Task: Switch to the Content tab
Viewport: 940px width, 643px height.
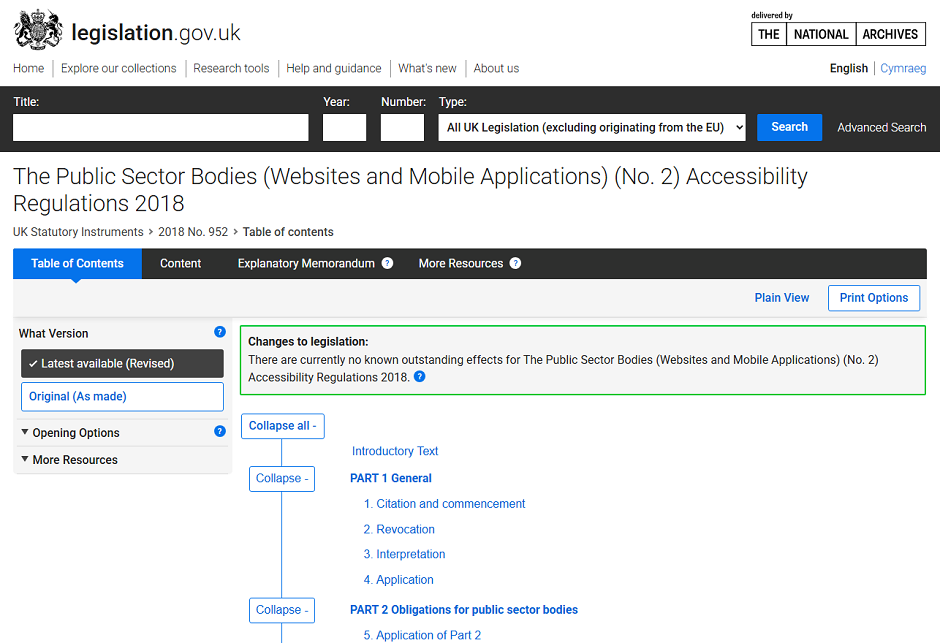Action: [x=180, y=264]
